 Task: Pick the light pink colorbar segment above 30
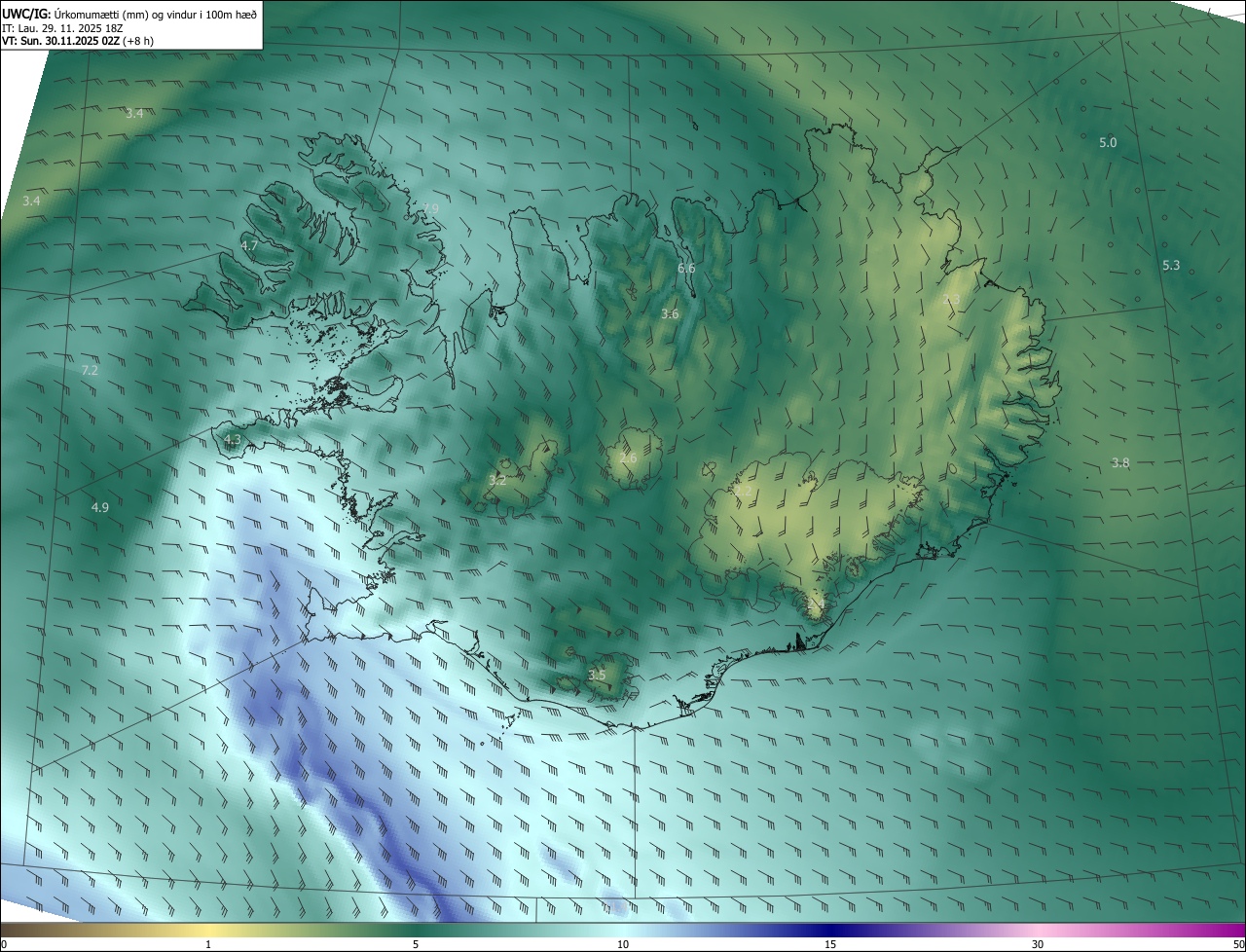(x=1038, y=930)
